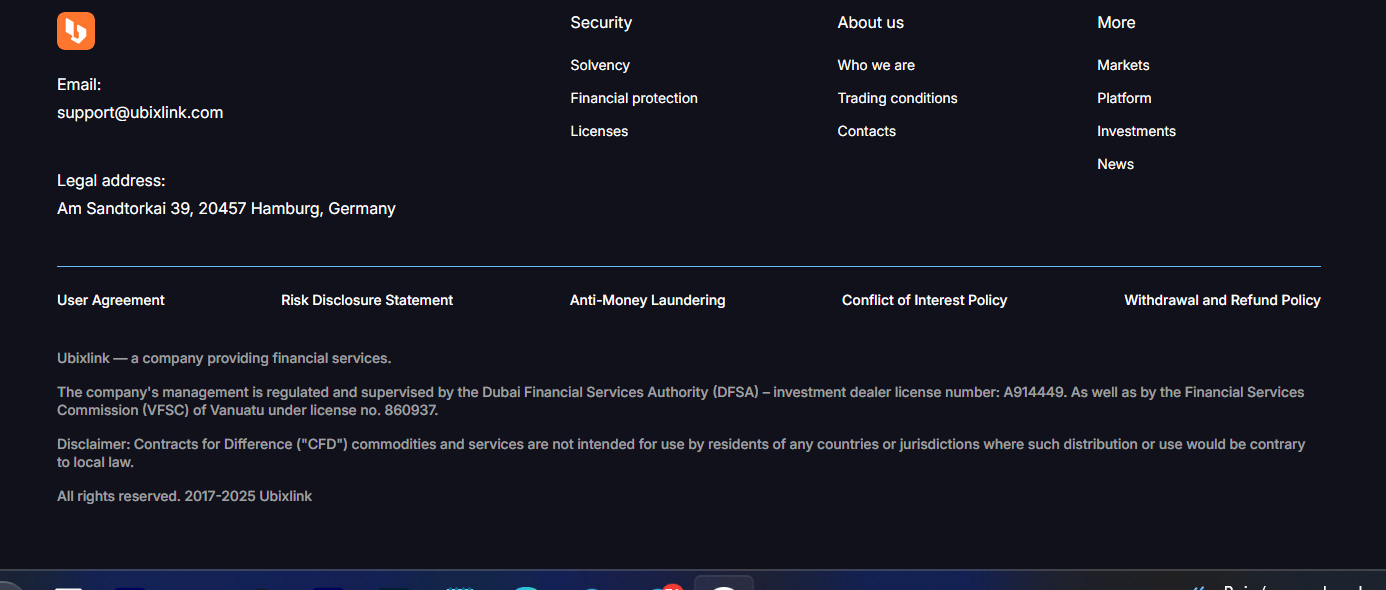Go to Financial protection
1386x590 pixels.
[x=634, y=98]
